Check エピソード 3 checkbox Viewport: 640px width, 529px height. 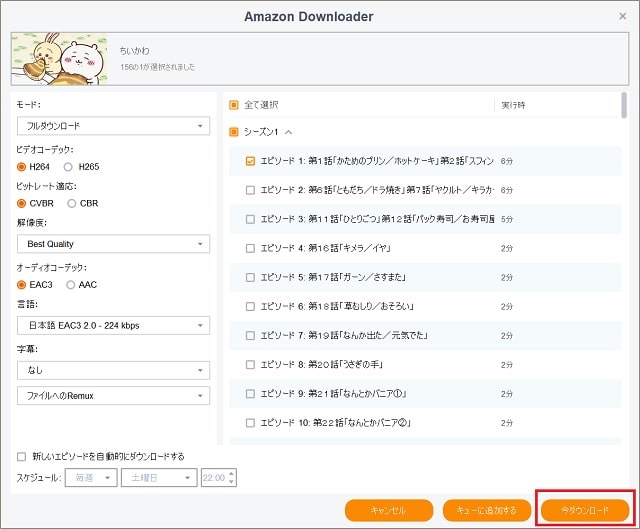(250, 219)
